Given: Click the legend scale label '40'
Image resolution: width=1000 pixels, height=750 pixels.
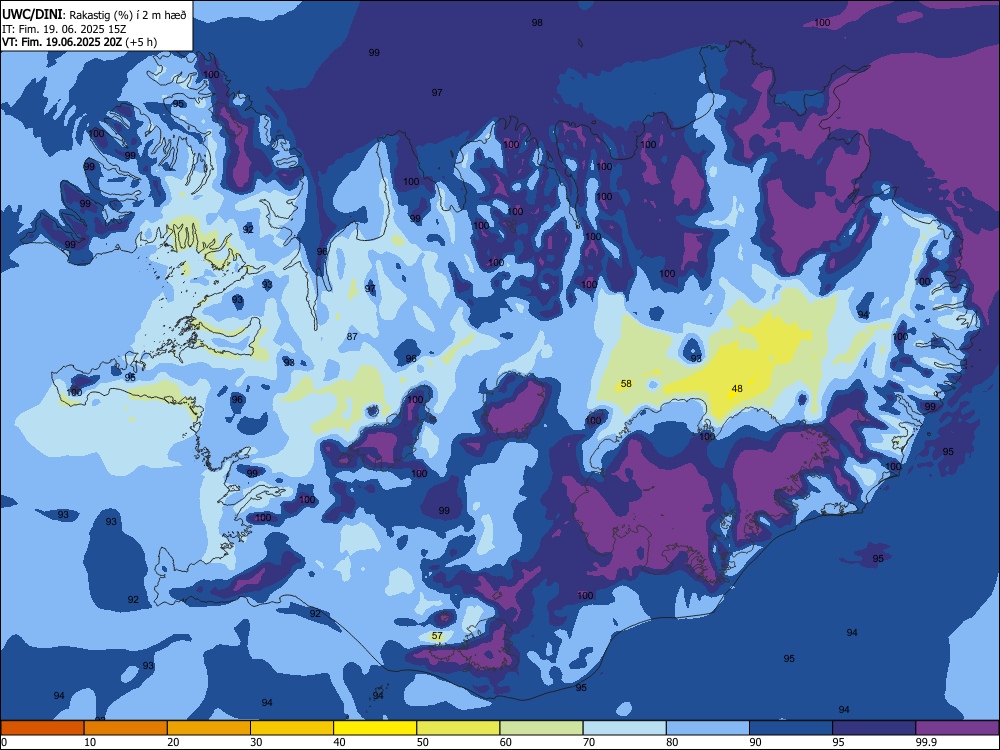Looking at the screenshot, I should 339,742.
